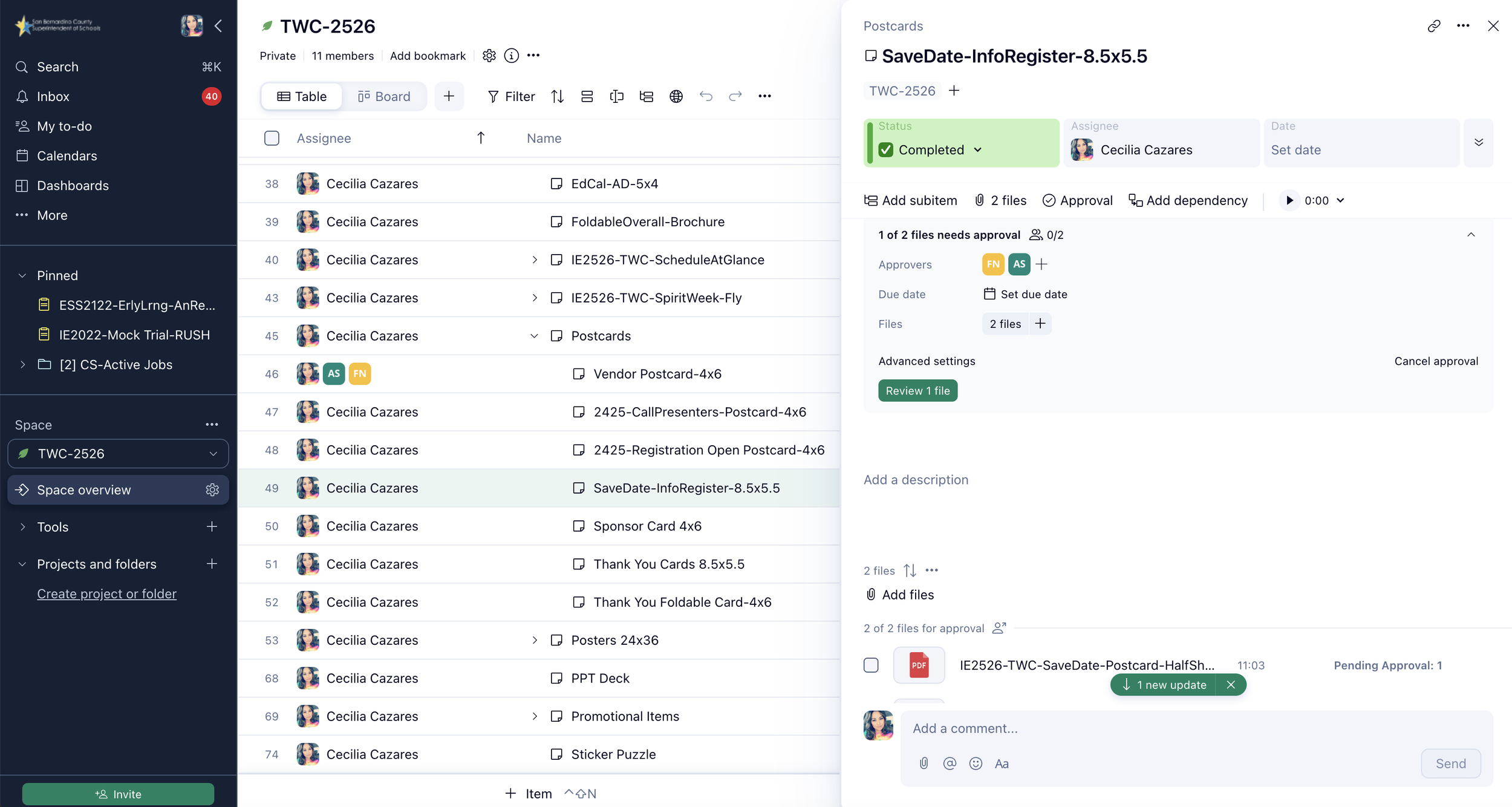Start the timer play button
1512x807 pixels.
pos(1289,200)
